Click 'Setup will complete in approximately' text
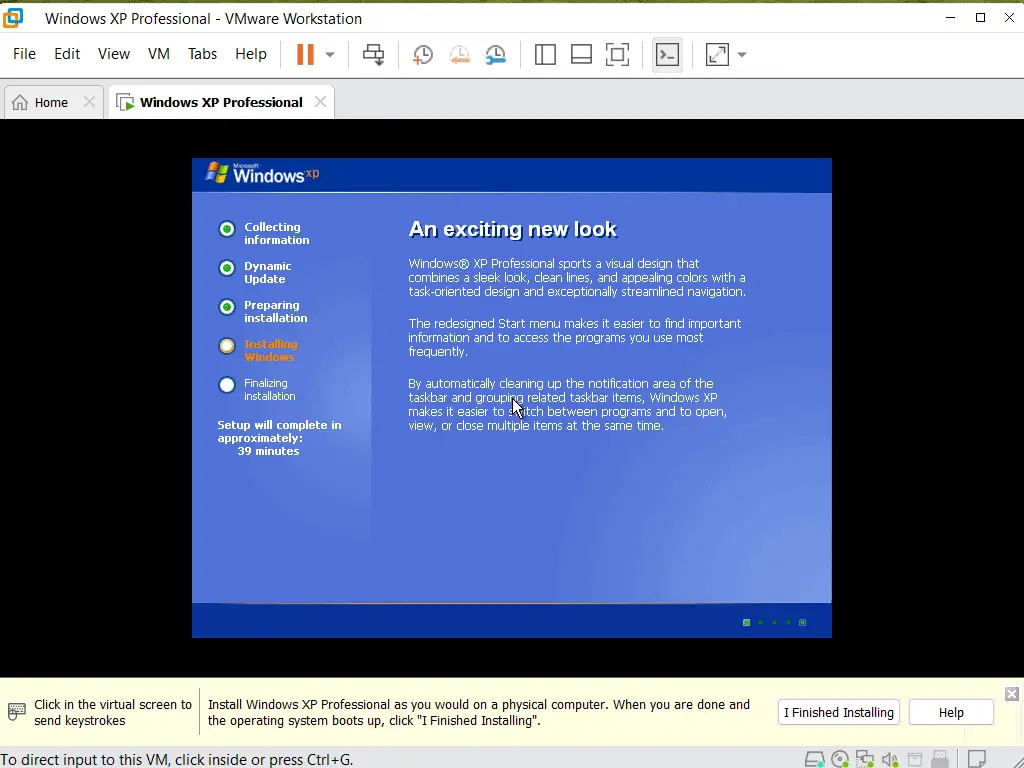Screen dimensions: 1024x768 click(x=280, y=432)
